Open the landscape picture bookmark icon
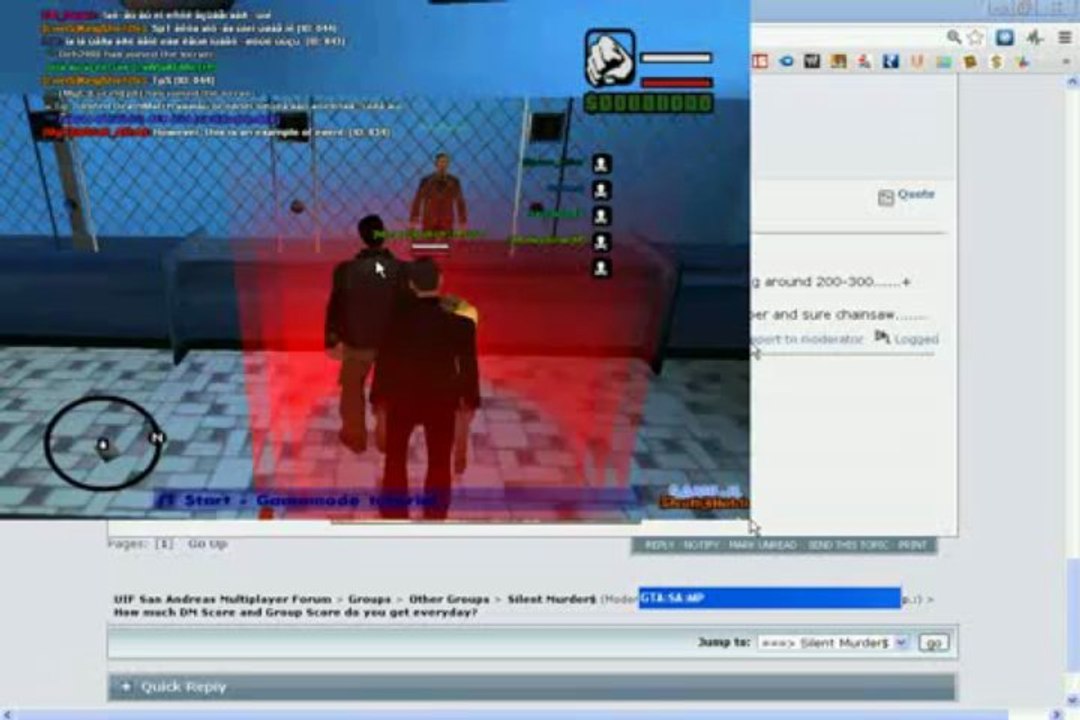Image resolution: width=1080 pixels, height=720 pixels. pos(943,62)
